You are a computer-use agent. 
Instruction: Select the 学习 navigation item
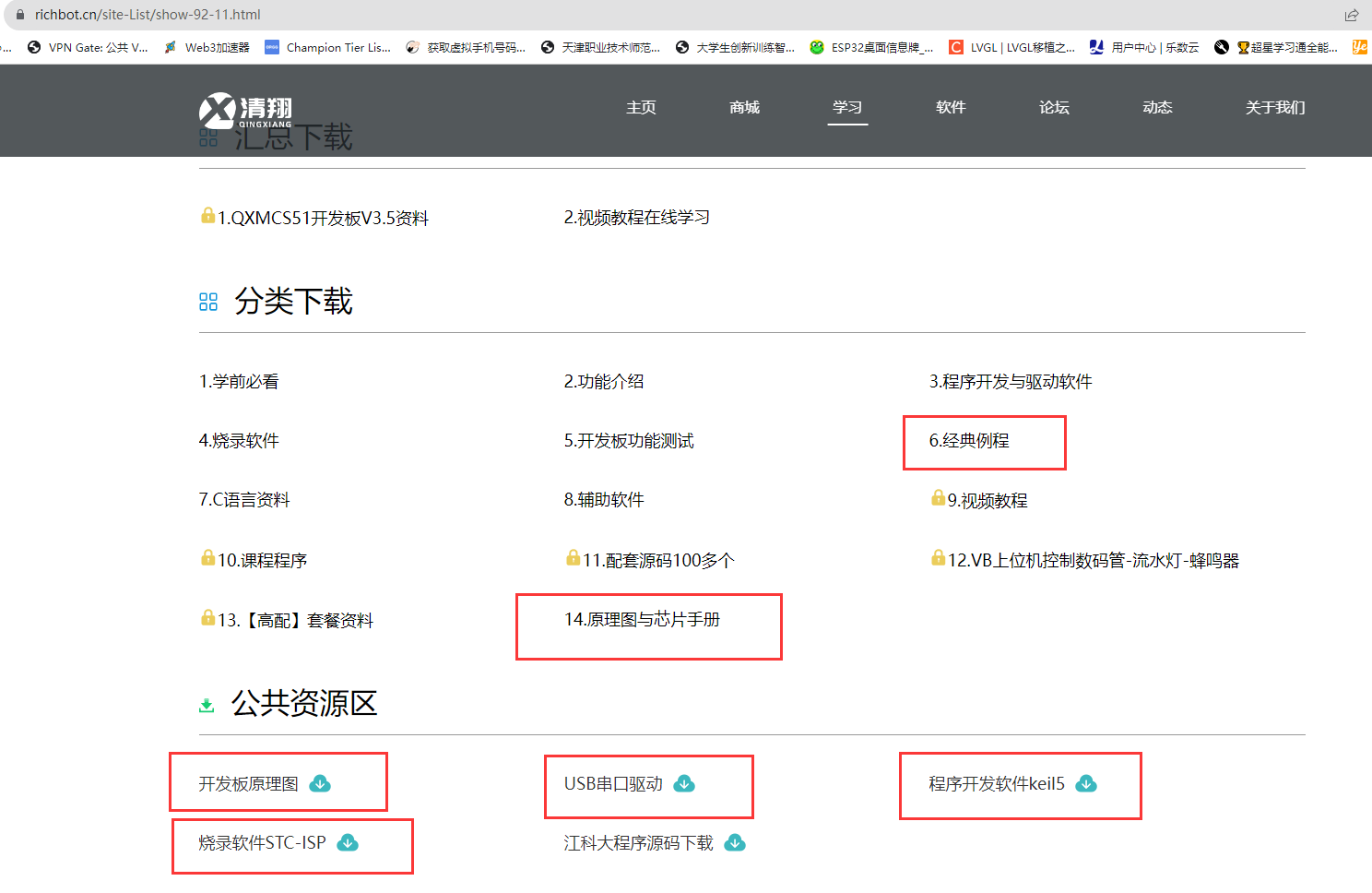point(847,108)
